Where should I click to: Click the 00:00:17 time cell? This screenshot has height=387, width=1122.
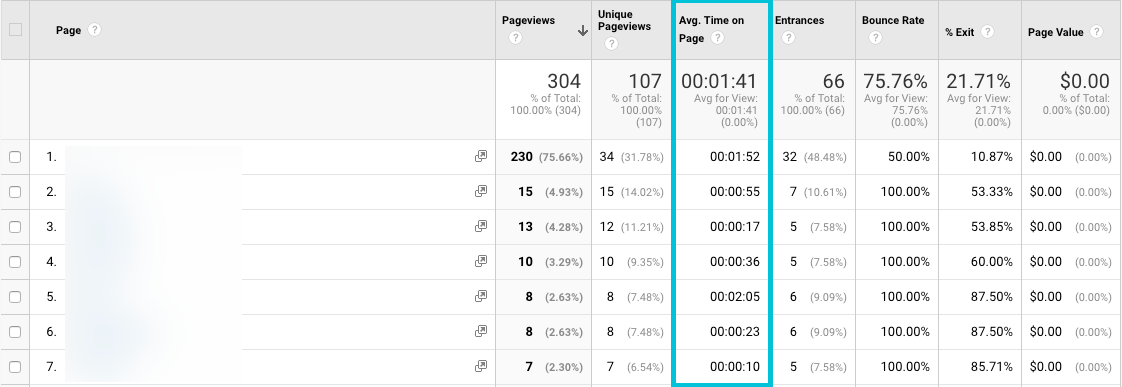tap(735, 227)
